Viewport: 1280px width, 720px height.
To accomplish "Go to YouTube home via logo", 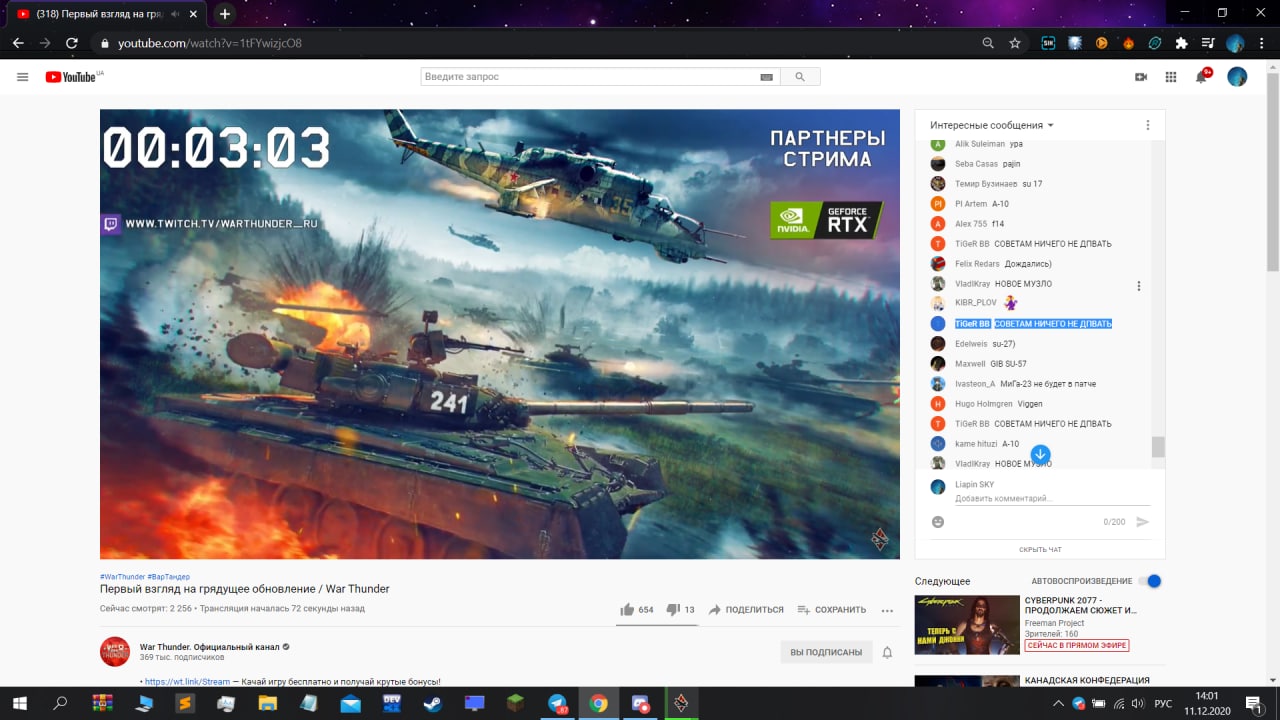I will [x=73, y=77].
